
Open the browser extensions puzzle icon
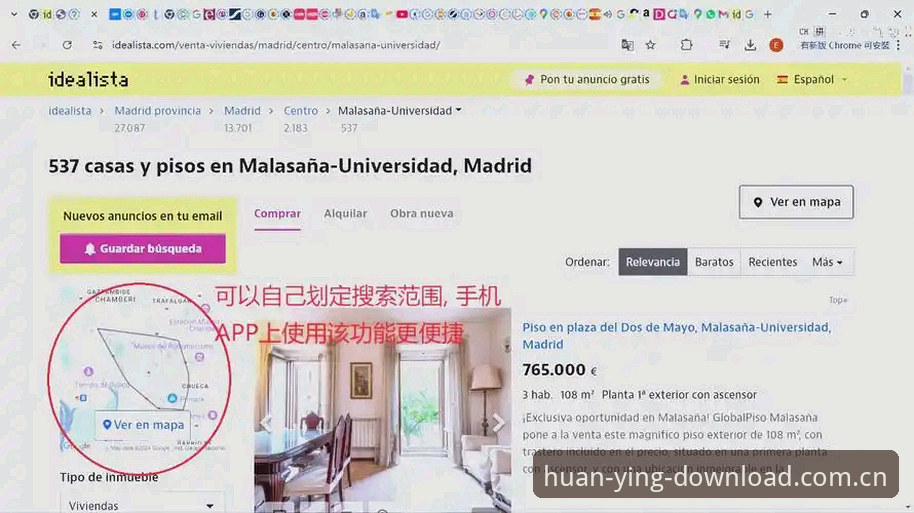(x=687, y=45)
